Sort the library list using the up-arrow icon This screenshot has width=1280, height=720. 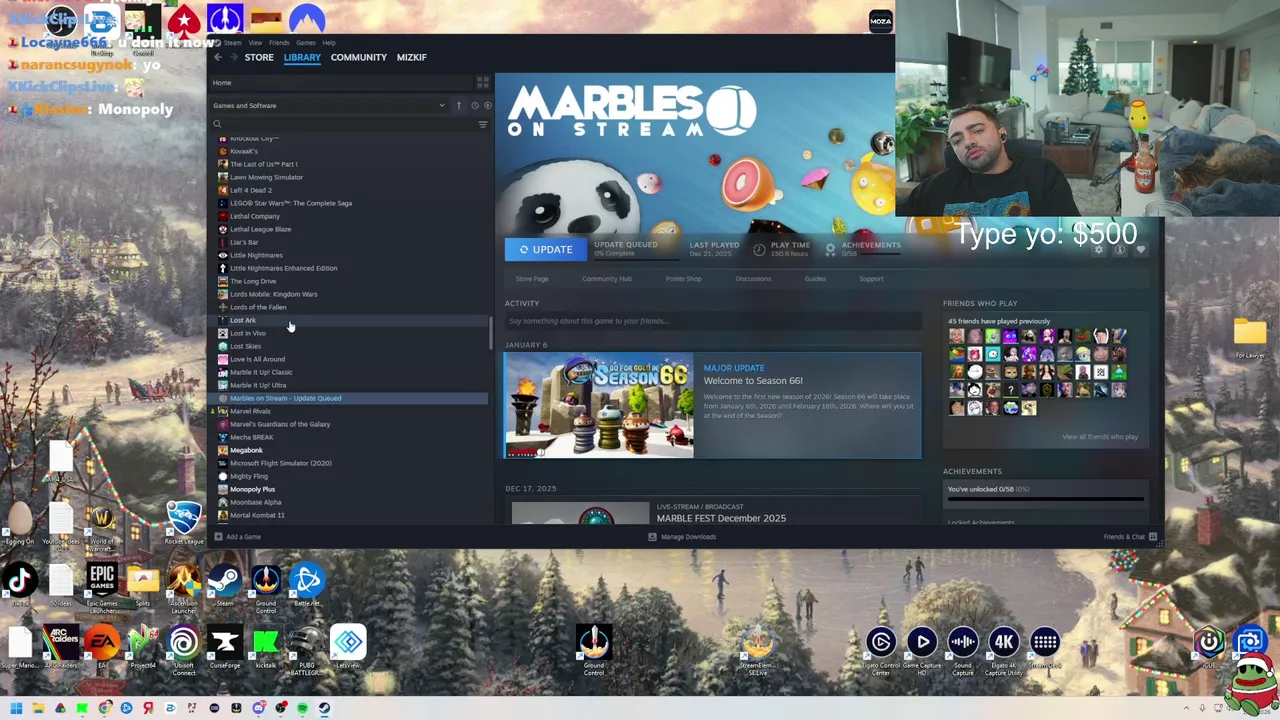[x=459, y=105]
